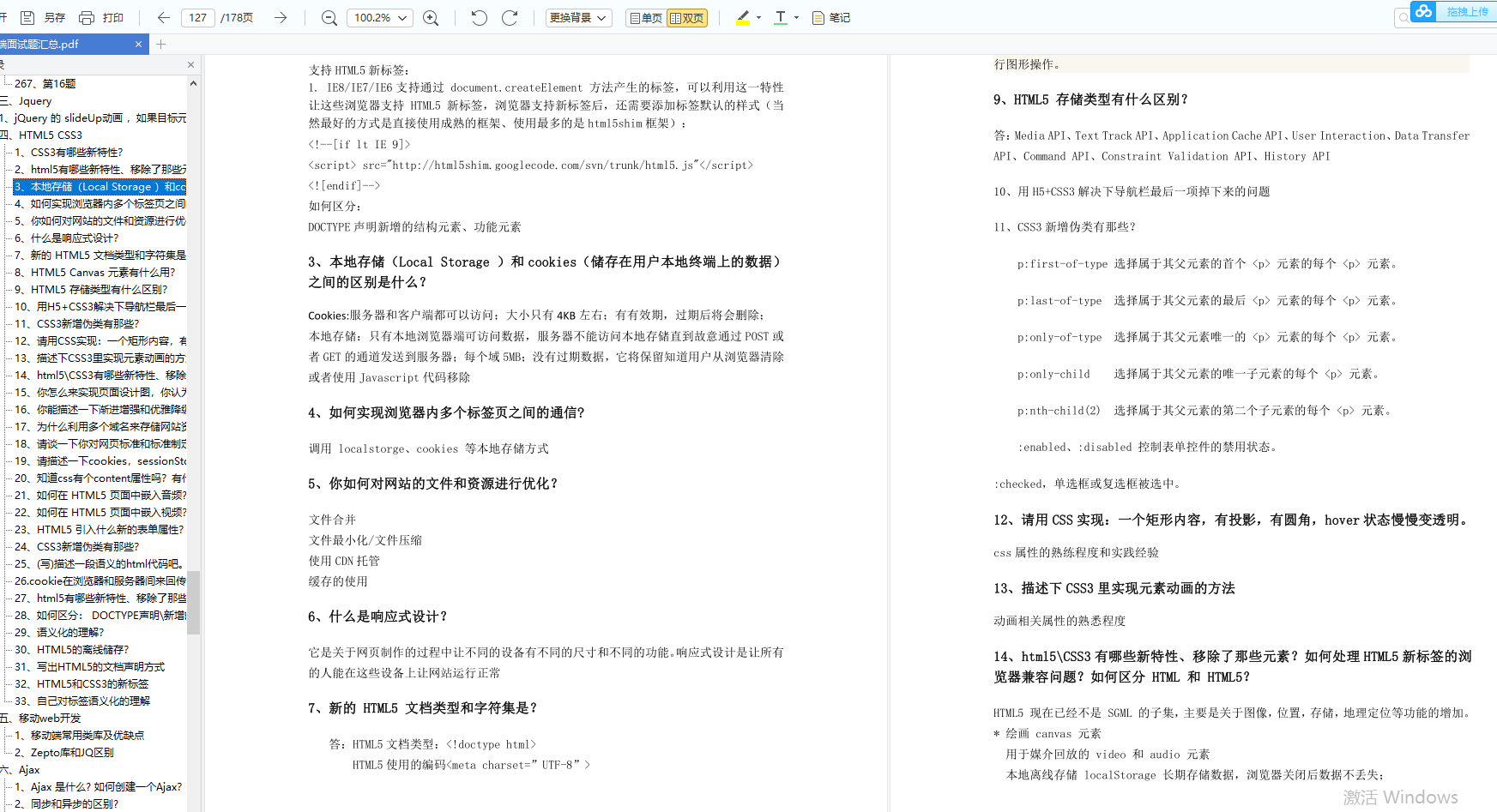Switch to 单页 single page view

pos(645,17)
